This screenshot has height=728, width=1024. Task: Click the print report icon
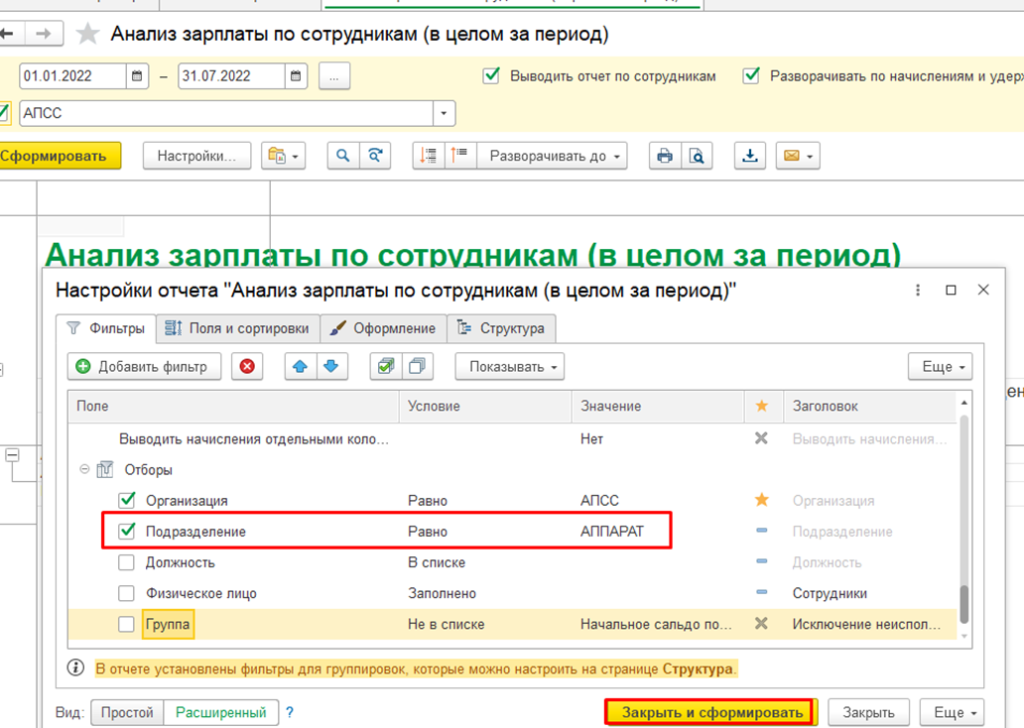664,156
